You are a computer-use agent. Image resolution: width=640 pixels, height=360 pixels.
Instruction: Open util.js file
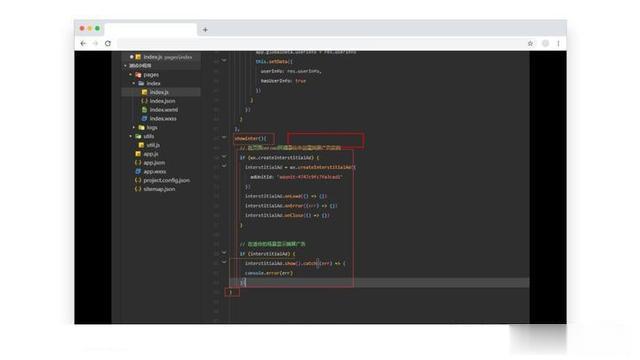click(149, 145)
